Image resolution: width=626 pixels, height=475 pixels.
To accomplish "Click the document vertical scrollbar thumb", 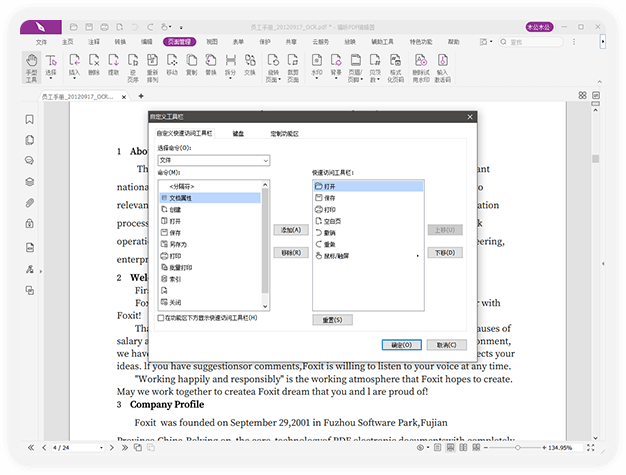I will 596,159.
